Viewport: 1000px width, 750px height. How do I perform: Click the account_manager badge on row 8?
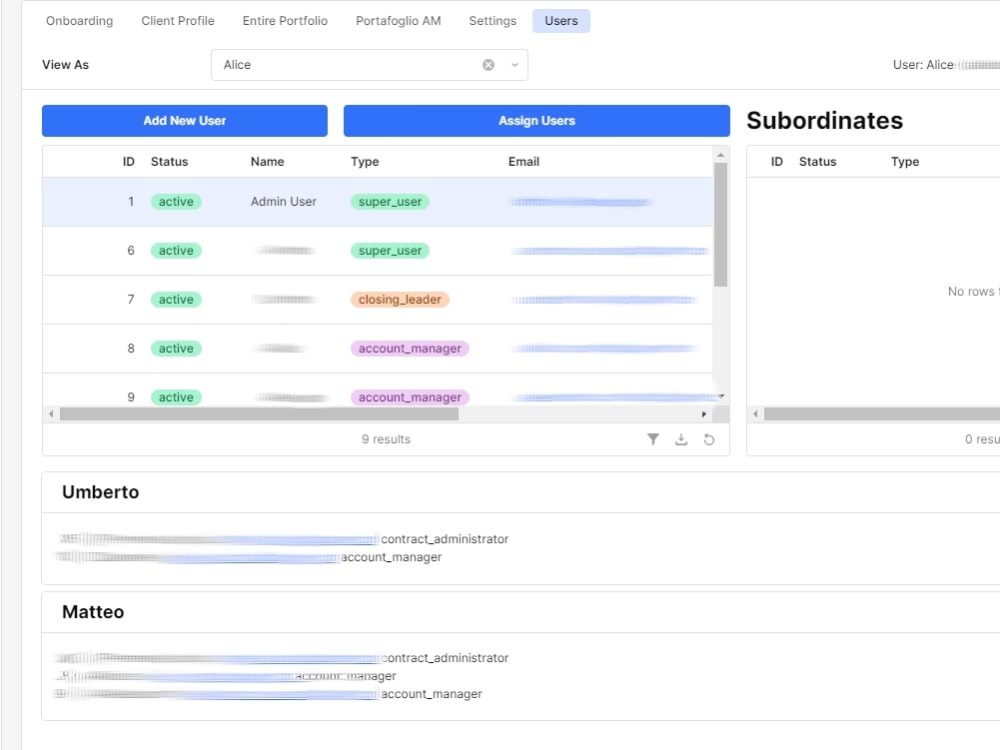[x=409, y=348]
